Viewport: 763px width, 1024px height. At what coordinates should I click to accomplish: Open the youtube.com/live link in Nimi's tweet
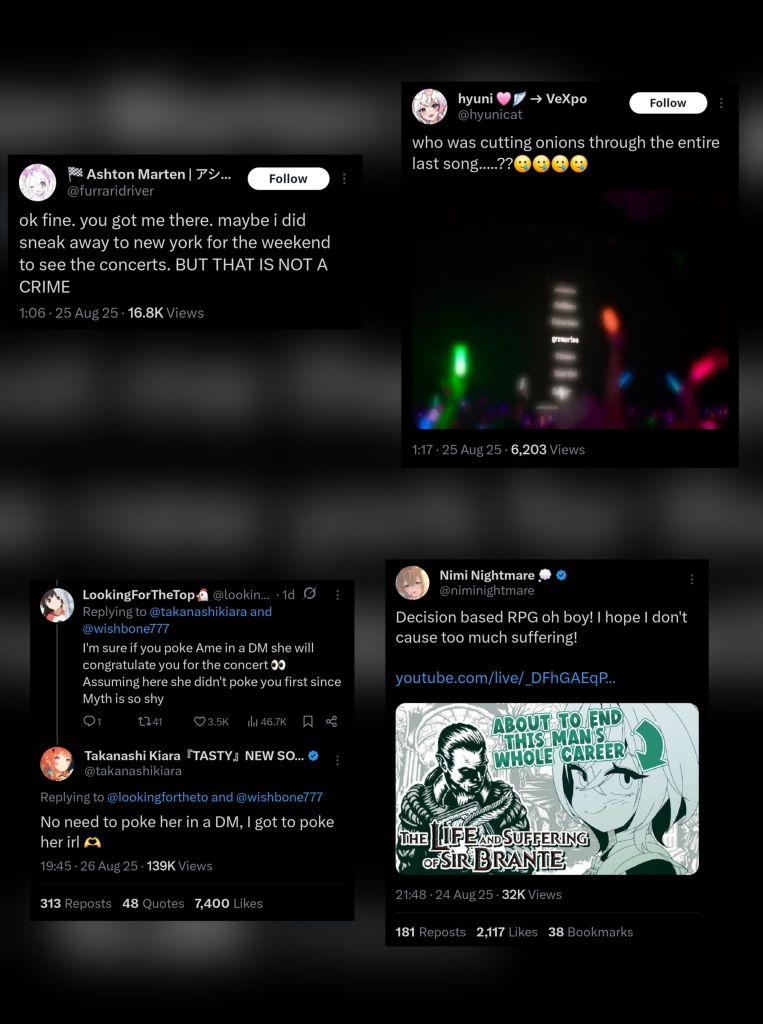tap(505, 678)
